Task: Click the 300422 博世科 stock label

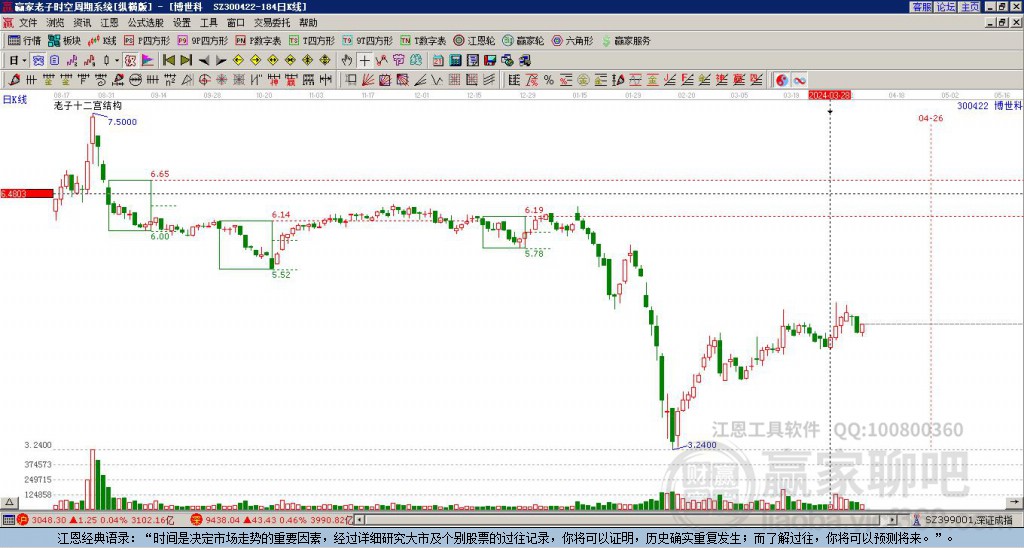Action: click(x=989, y=105)
